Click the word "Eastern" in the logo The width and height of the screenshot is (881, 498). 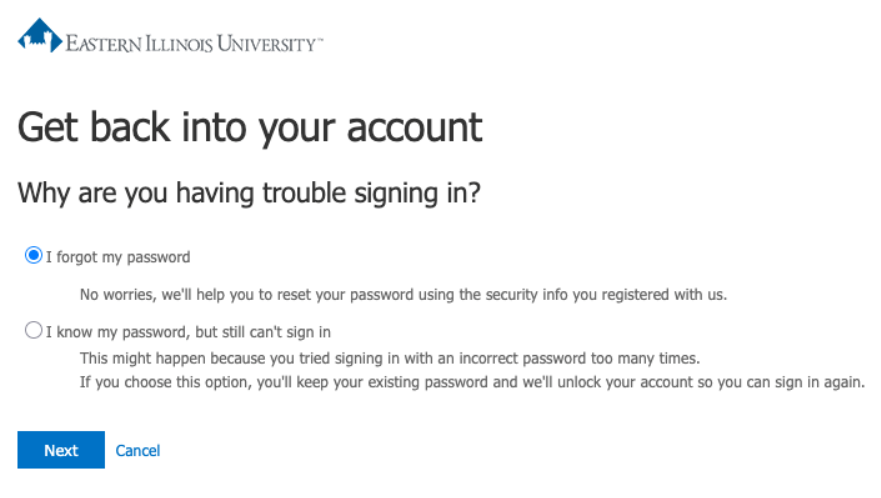103,44
